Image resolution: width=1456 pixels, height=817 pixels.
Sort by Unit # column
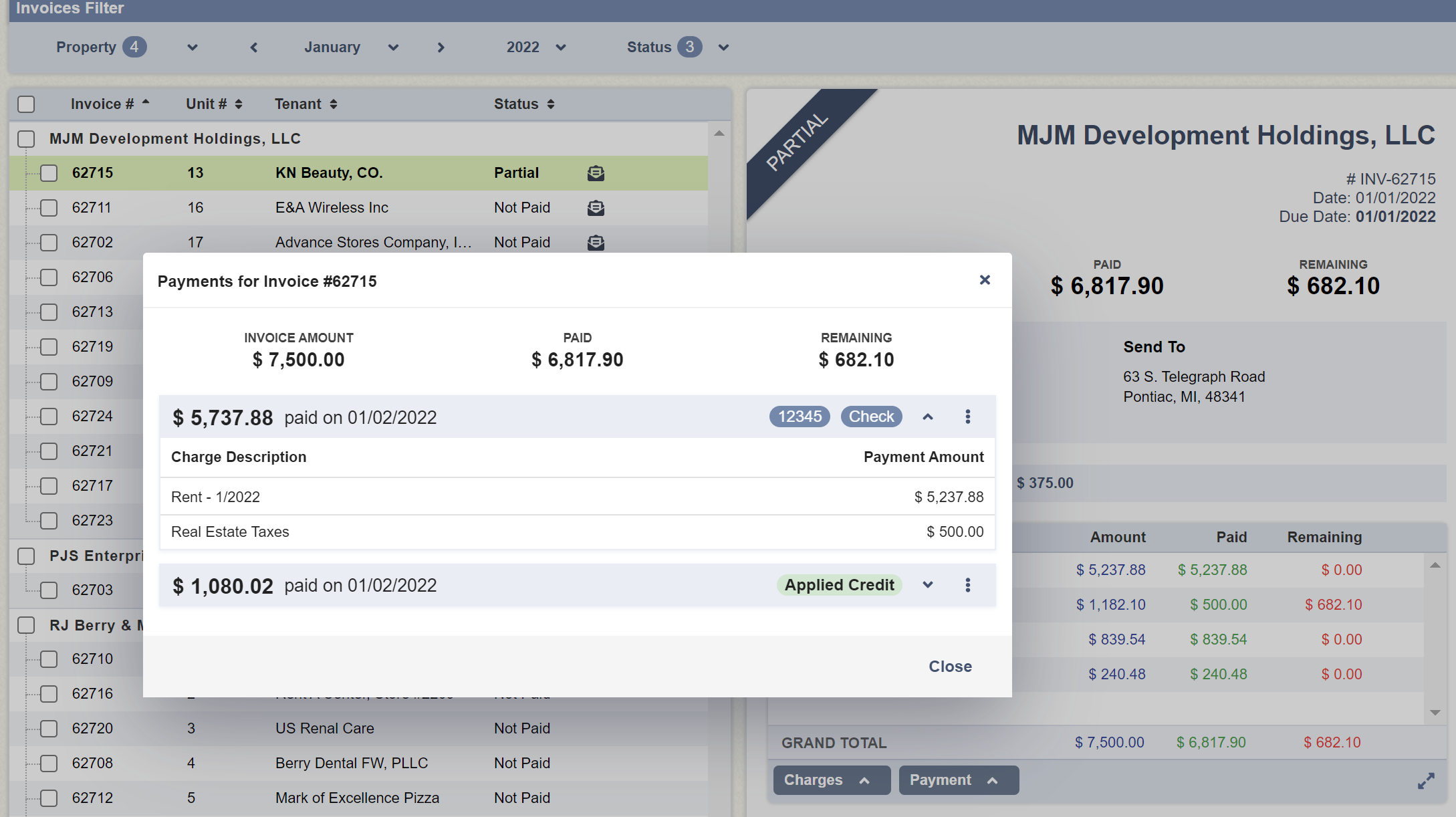pyautogui.click(x=214, y=104)
